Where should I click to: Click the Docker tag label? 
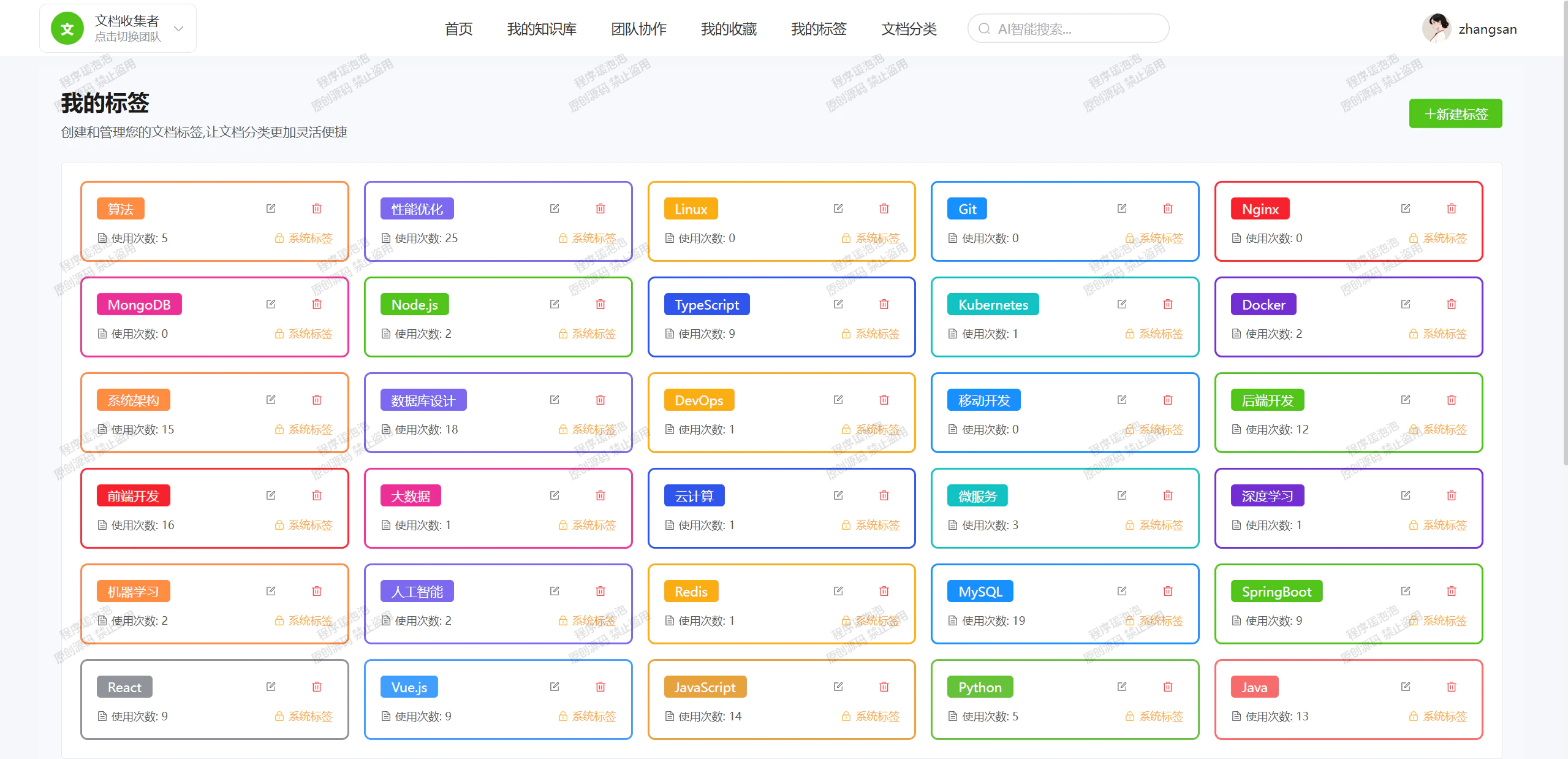pyautogui.click(x=1263, y=305)
